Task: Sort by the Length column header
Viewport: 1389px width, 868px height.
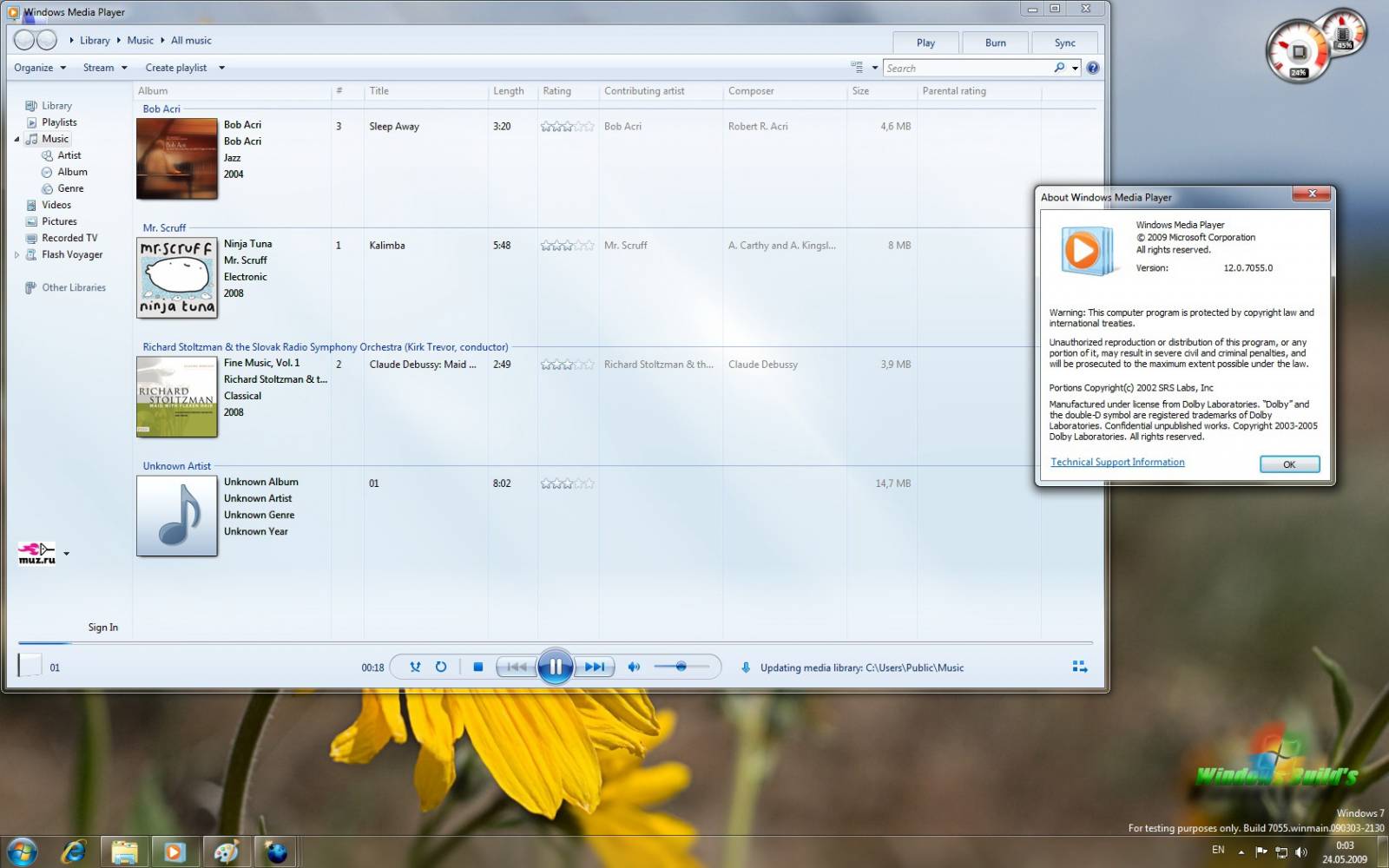Action: [x=512, y=91]
